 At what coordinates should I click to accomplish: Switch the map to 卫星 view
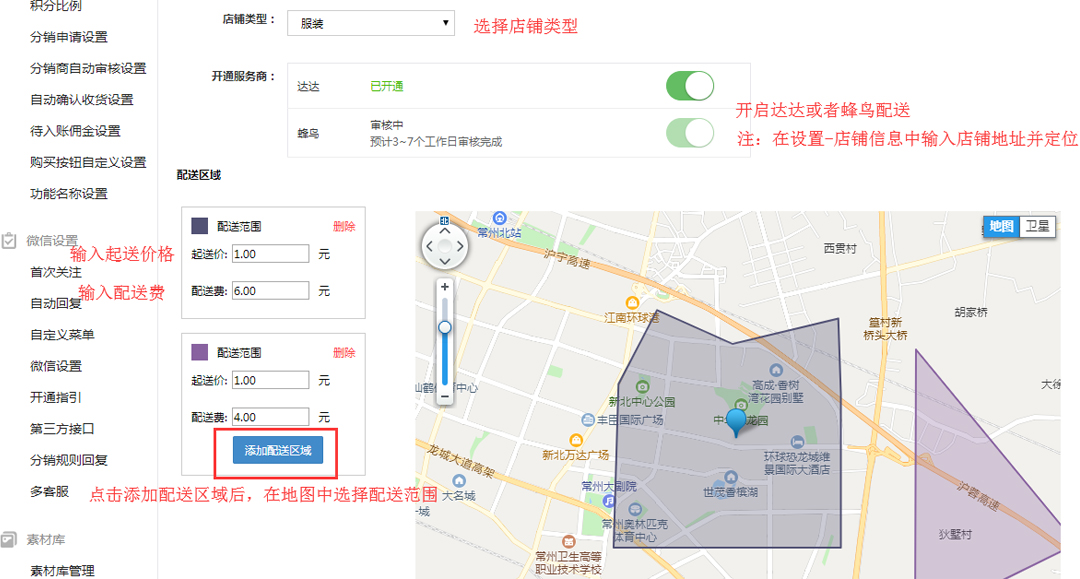(x=1037, y=226)
